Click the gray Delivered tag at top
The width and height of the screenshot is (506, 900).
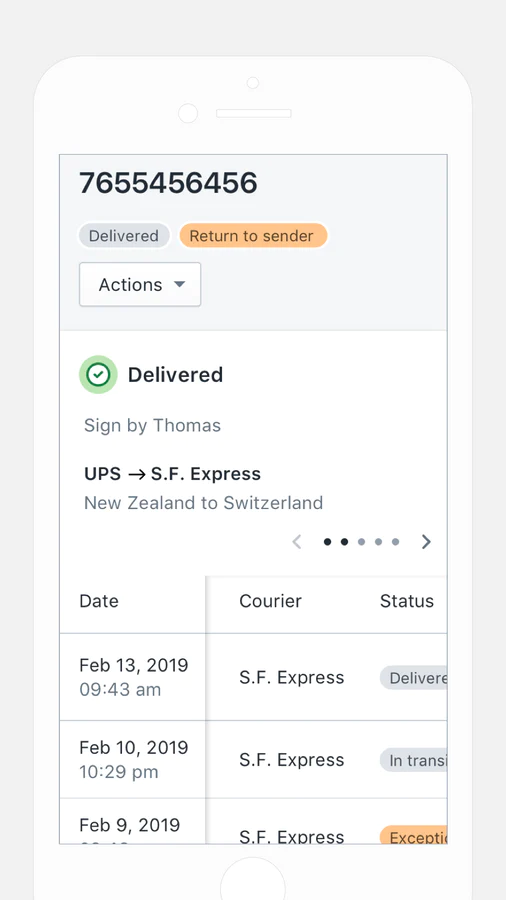click(124, 236)
